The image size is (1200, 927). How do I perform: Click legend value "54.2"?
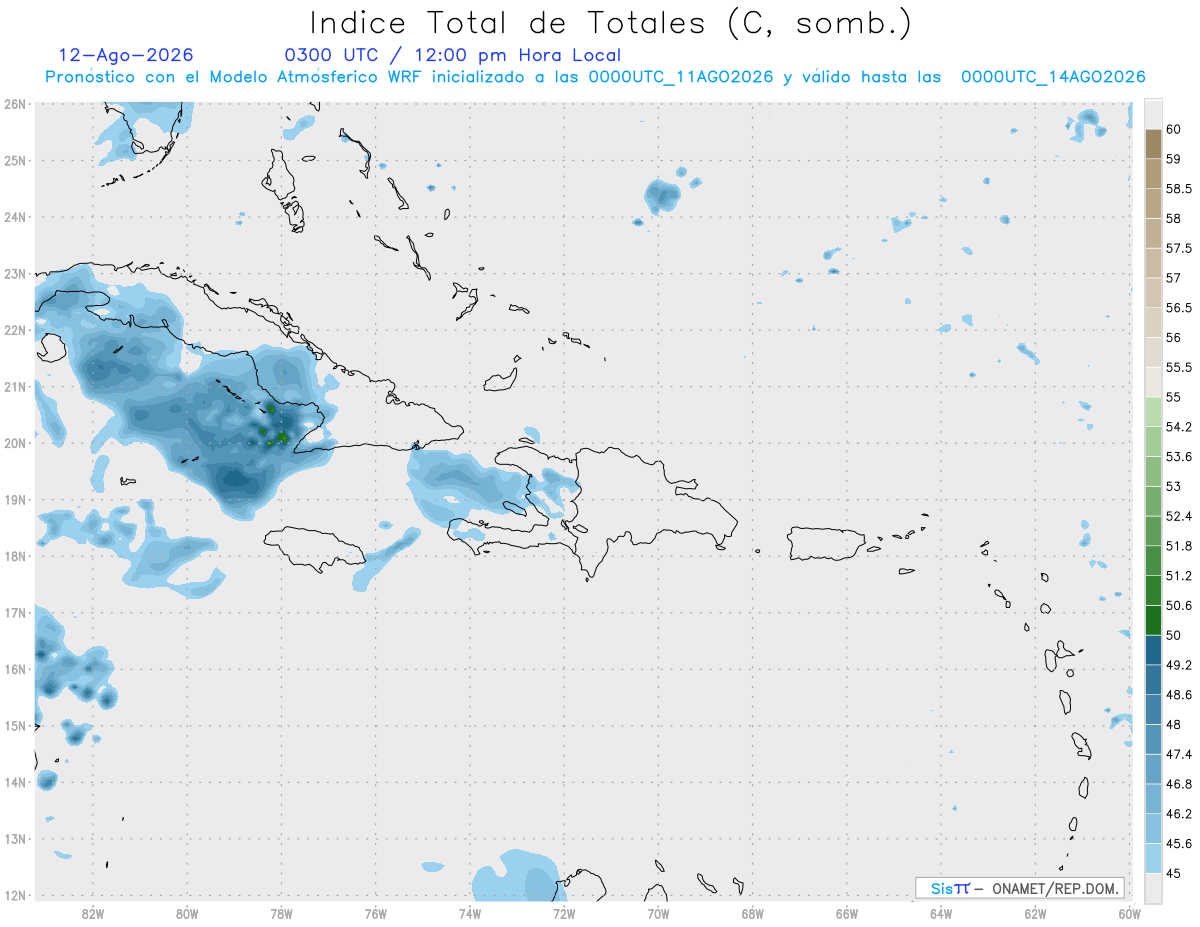[x=1178, y=427]
